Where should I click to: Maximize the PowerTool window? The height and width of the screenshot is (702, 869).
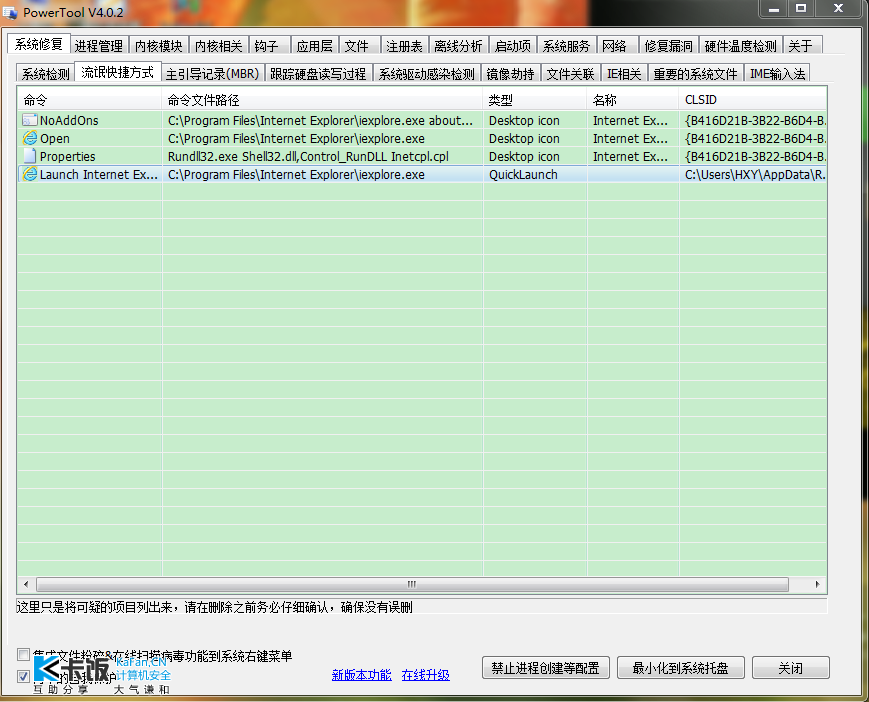coord(801,9)
